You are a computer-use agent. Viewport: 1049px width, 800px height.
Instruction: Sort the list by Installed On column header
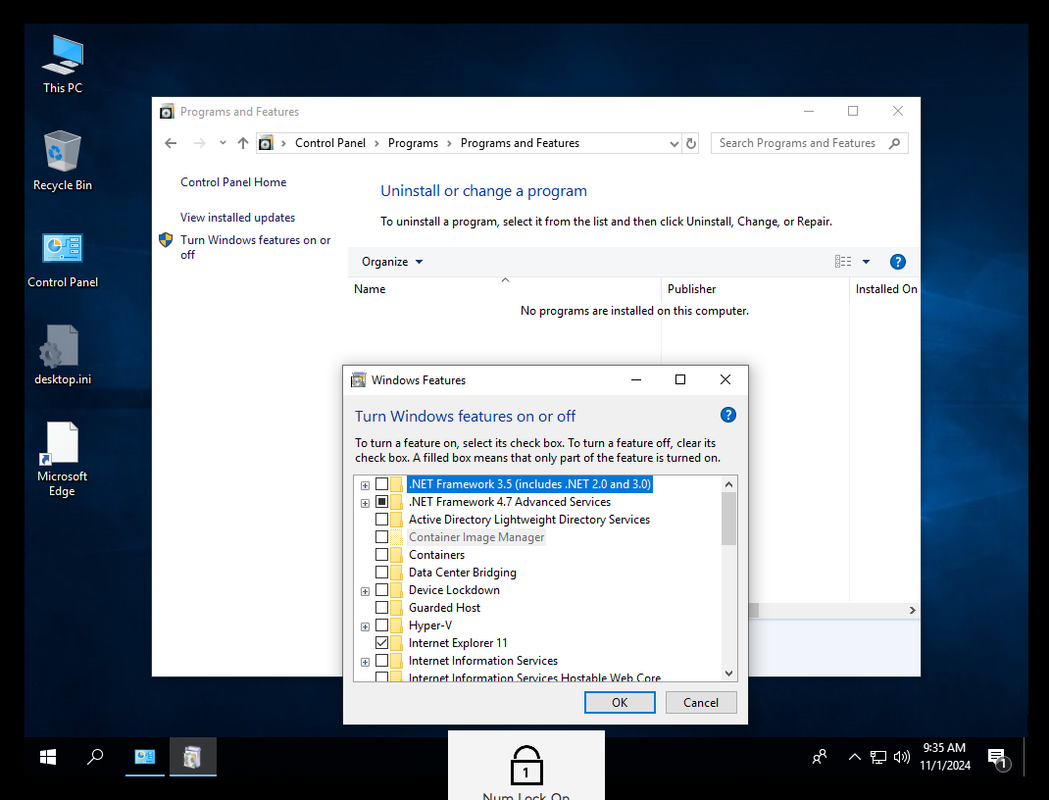click(885, 289)
